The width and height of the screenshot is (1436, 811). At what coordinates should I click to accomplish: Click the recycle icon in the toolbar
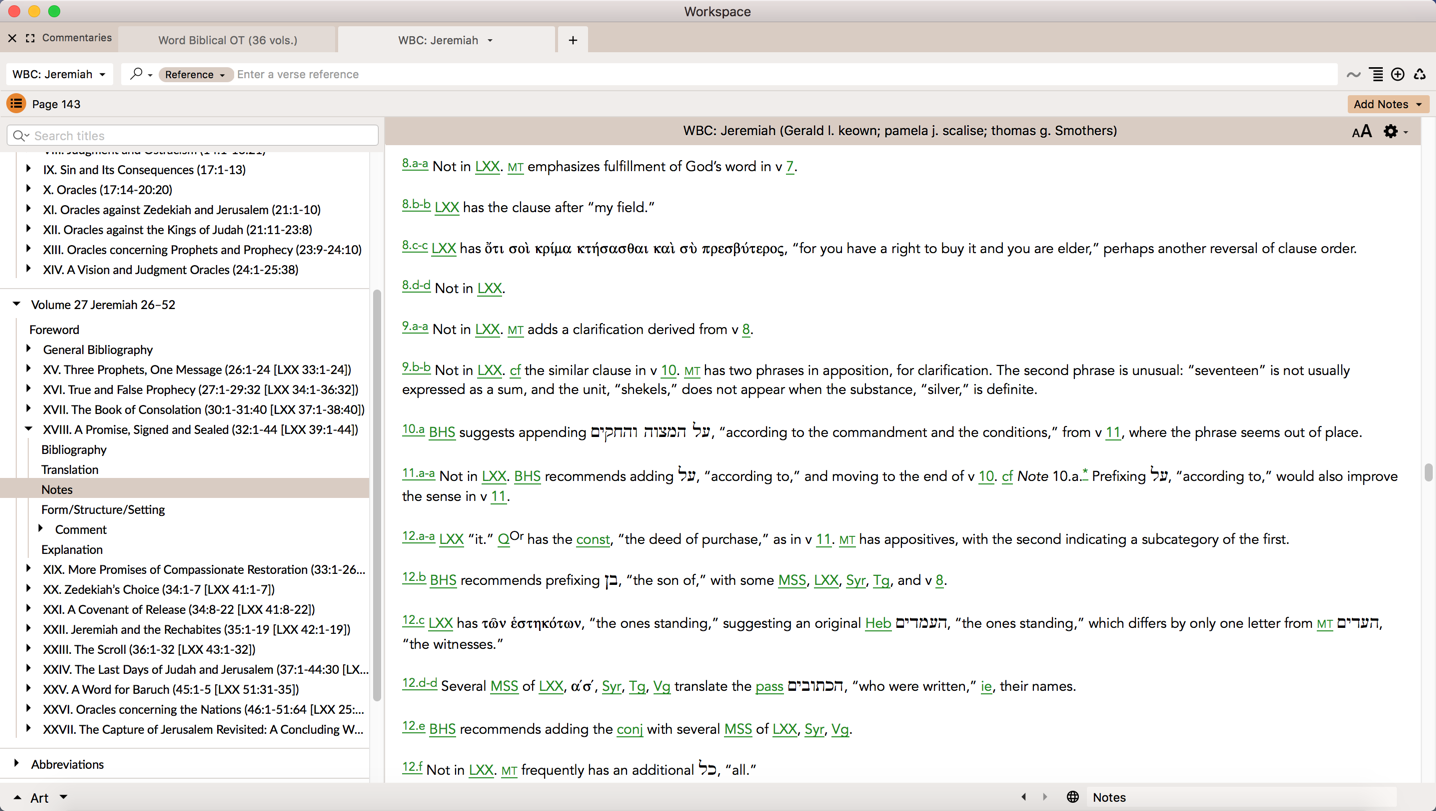click(1420, 75)
